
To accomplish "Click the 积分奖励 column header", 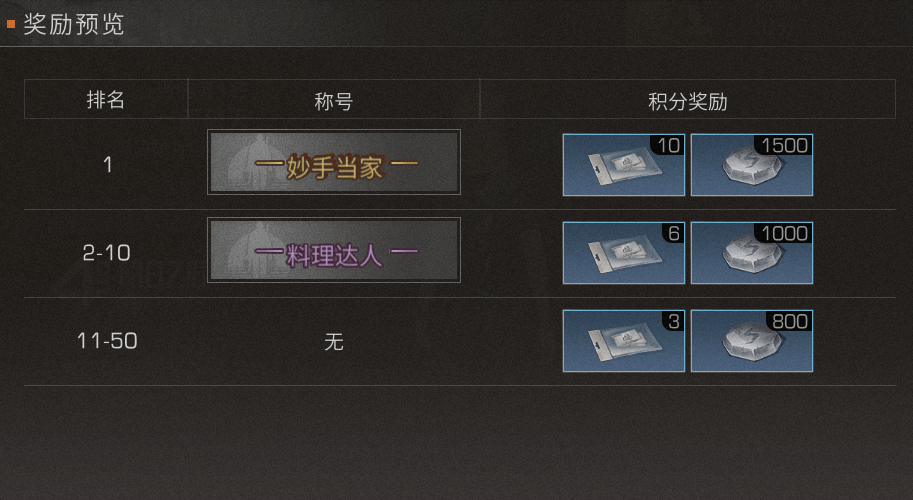I will (688, 101).
